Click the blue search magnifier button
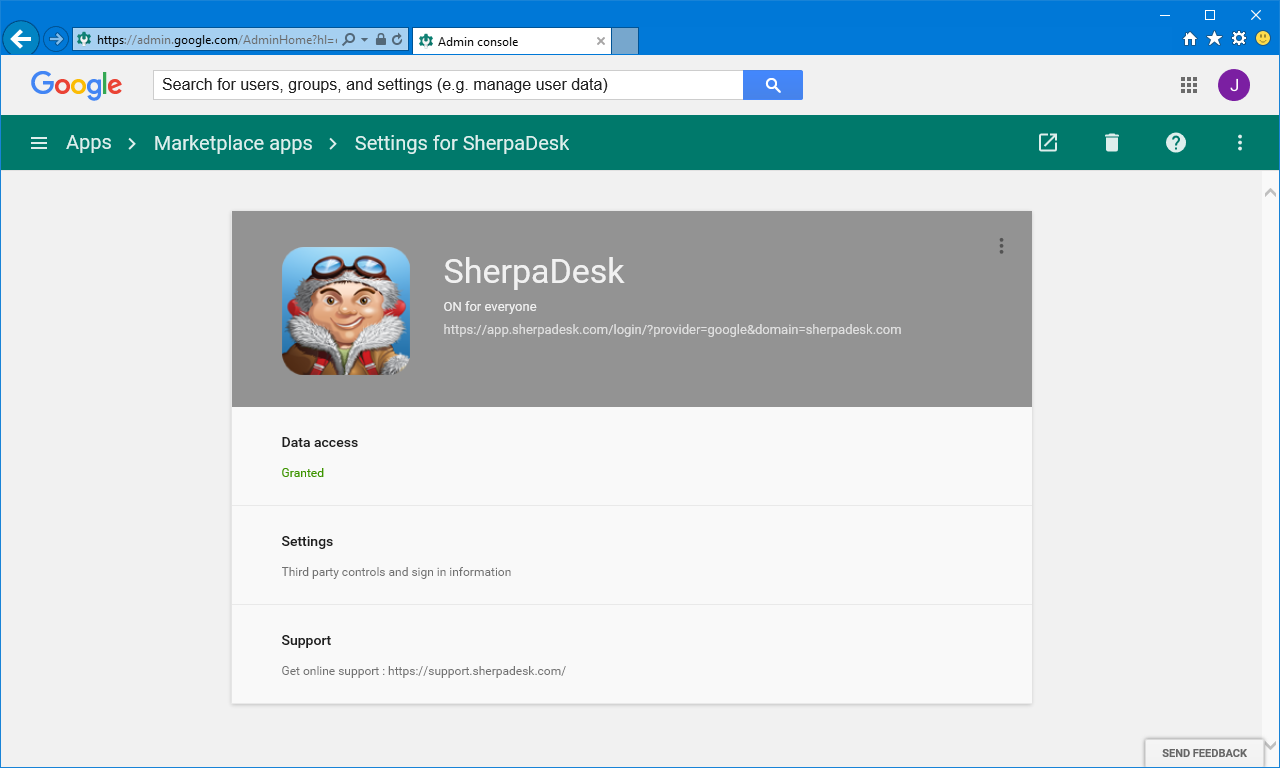Viewport: 1280px width, 768px height. 772,85
